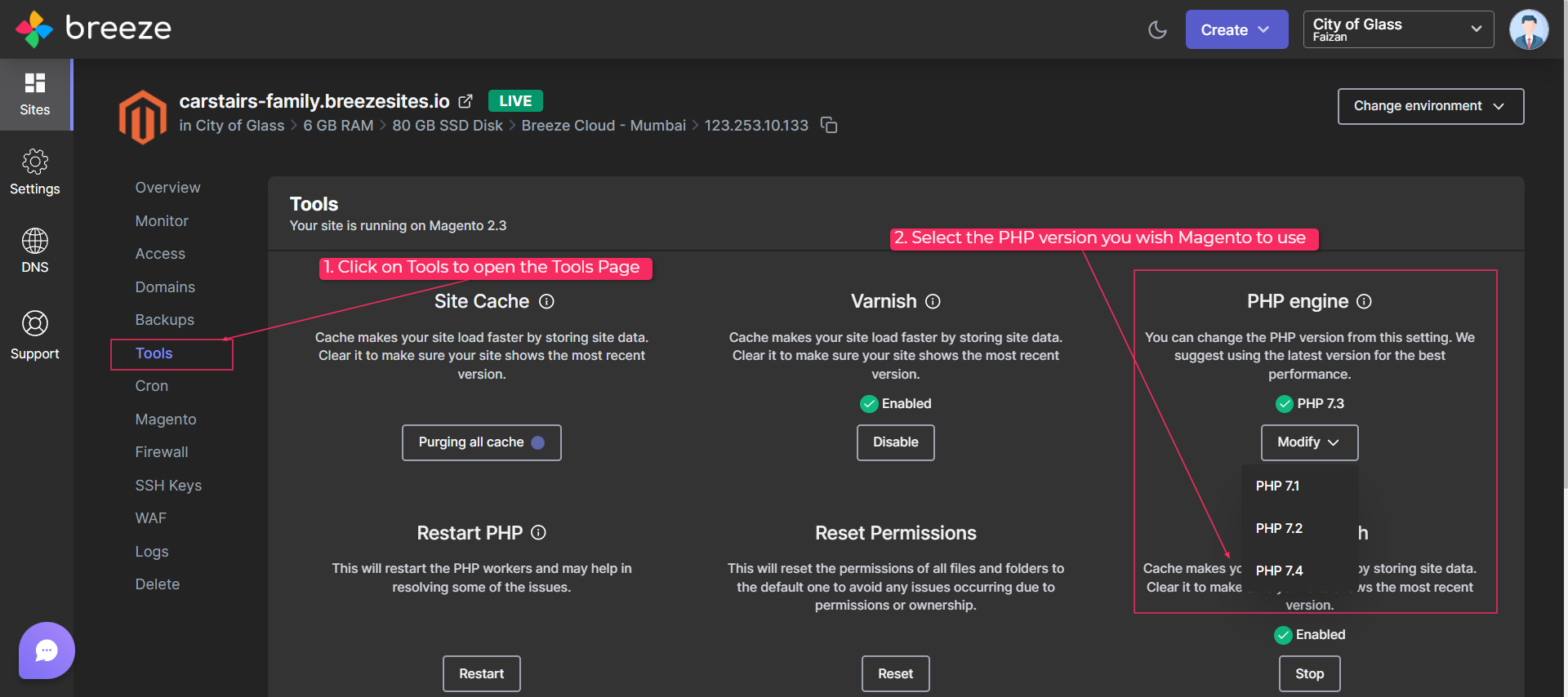This screenshot has width=1568, height=697.
Task: Show Site Cache info tooltip icon
Action: [546, 301]
